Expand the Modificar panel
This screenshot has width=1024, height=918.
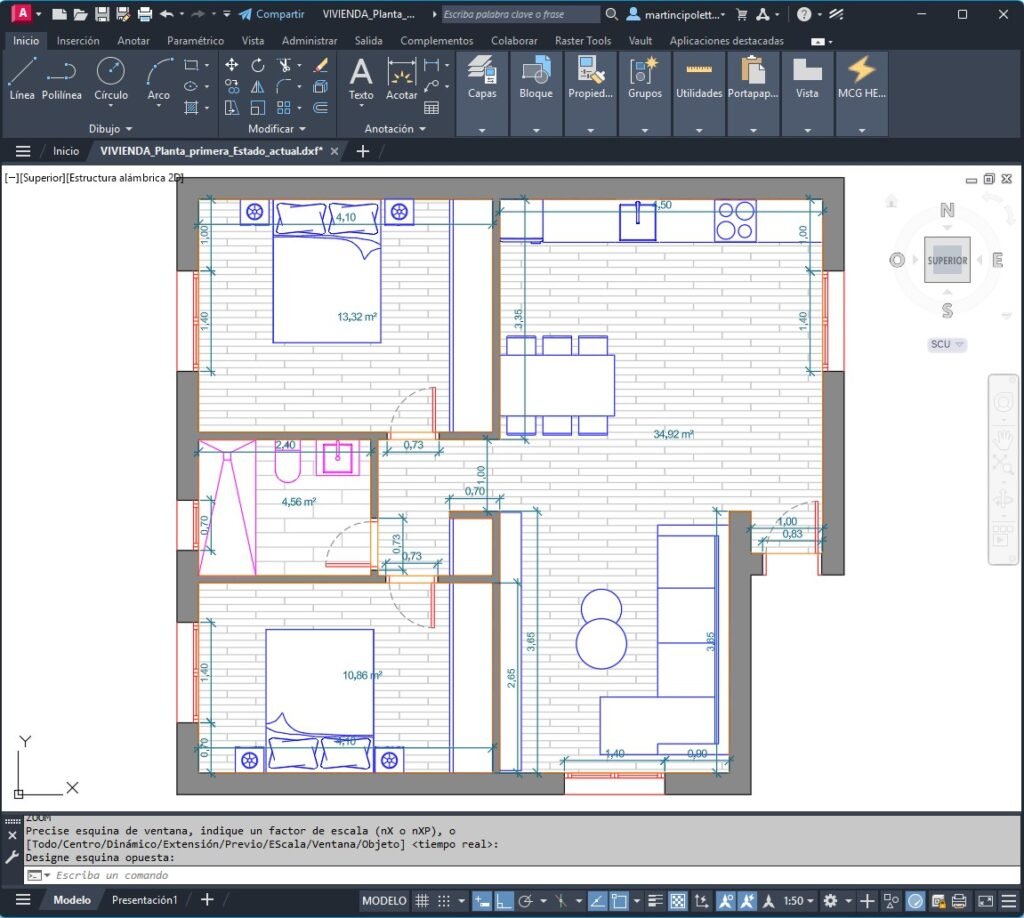click(277, 129)
